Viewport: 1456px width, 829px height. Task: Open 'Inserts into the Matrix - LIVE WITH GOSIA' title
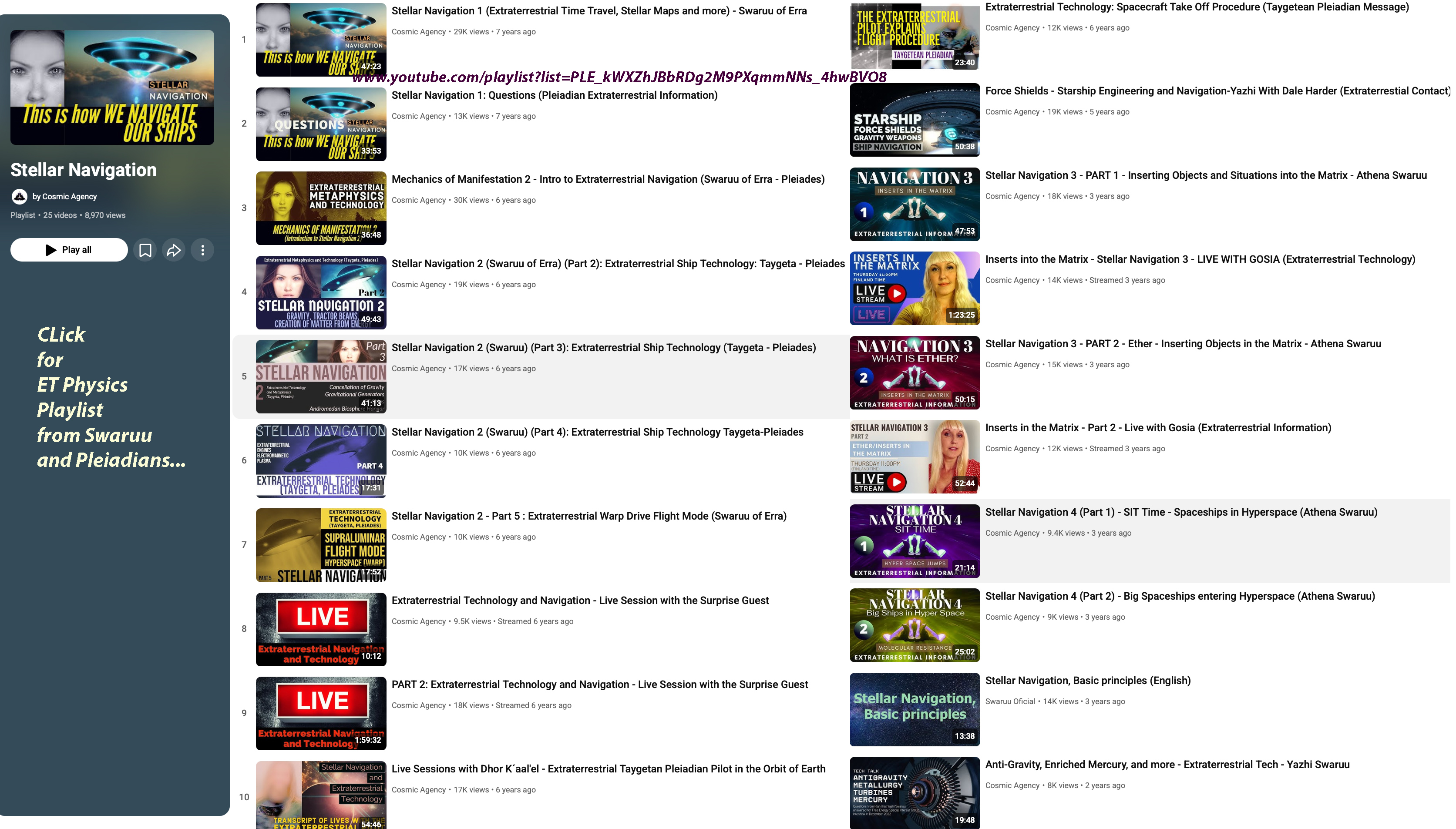[x=1200, y=260]
